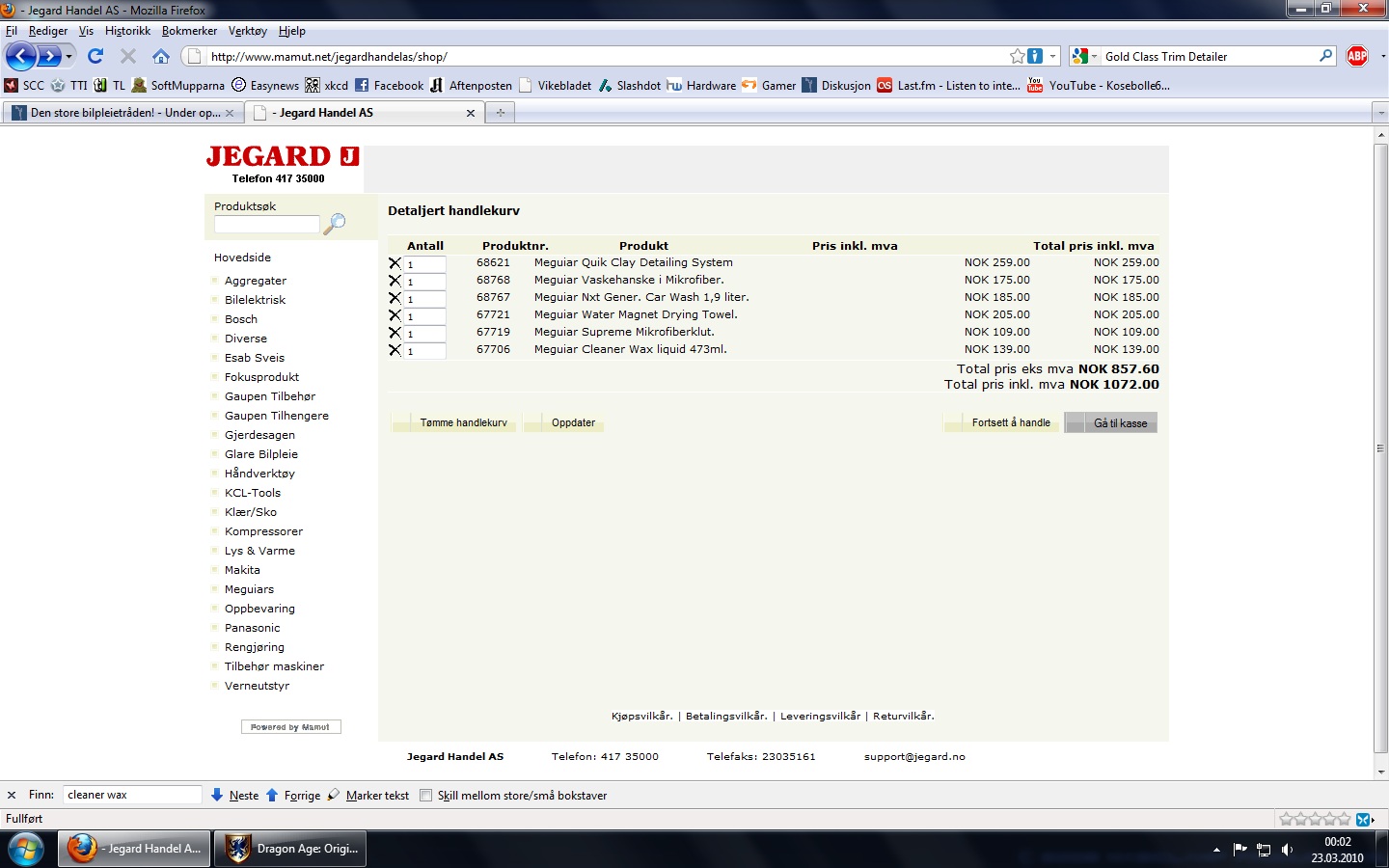Click the system clock showing 00:02
The image size is (1389, 868).
pos(1338,842)
